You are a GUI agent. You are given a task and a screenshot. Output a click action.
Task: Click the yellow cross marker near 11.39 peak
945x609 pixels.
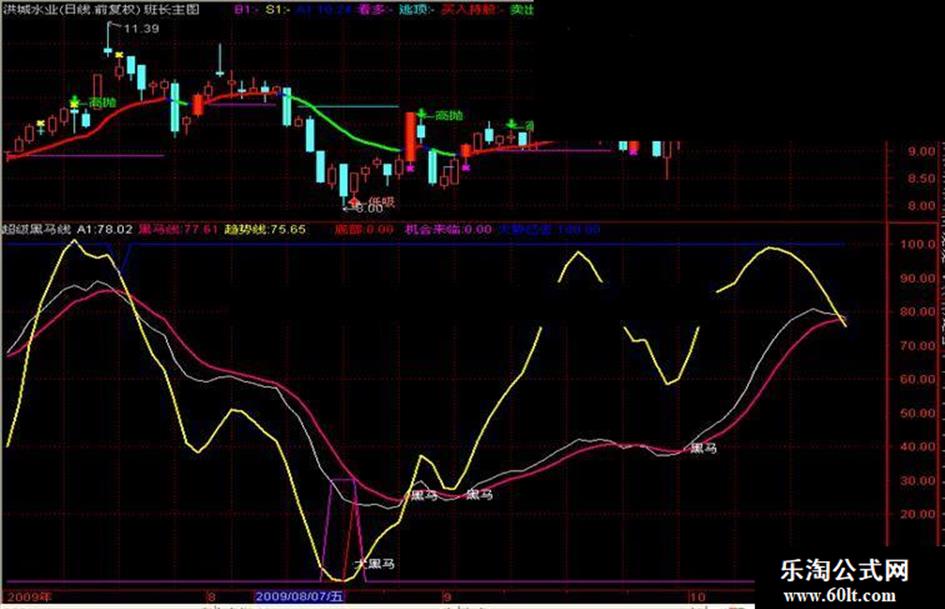pos(119,55)
